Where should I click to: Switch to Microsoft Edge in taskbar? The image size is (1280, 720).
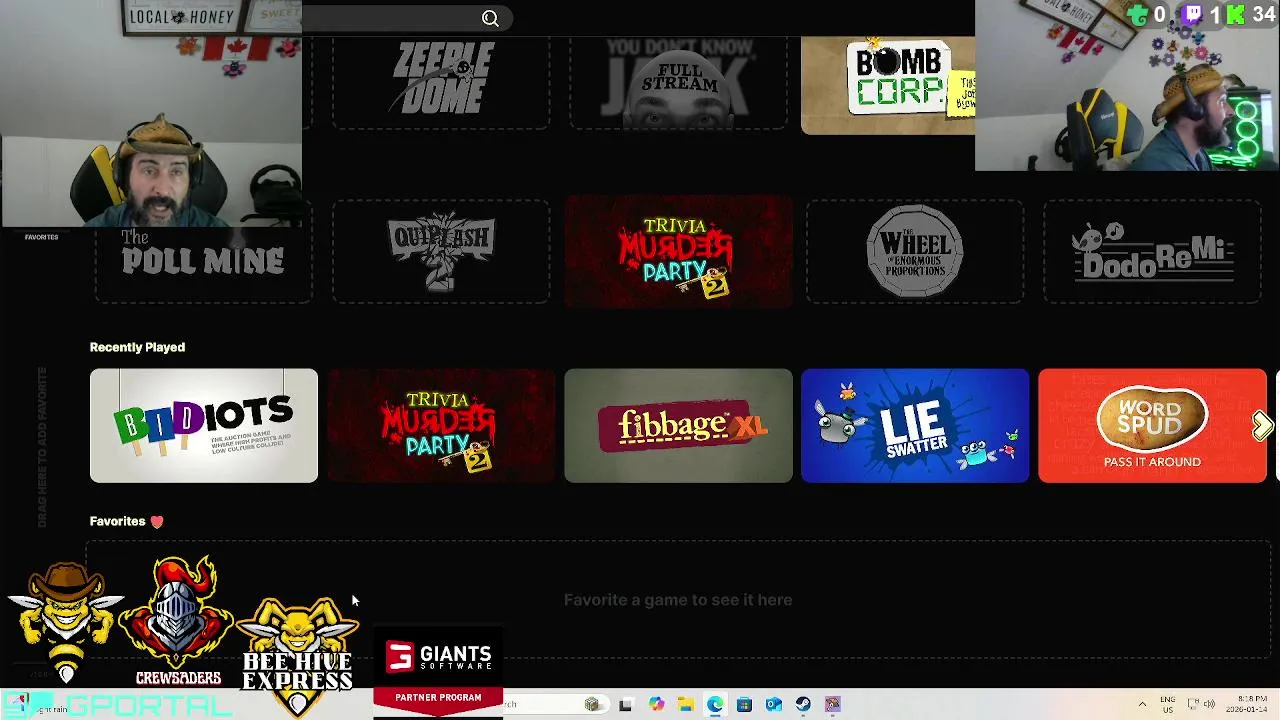(715, 705)
